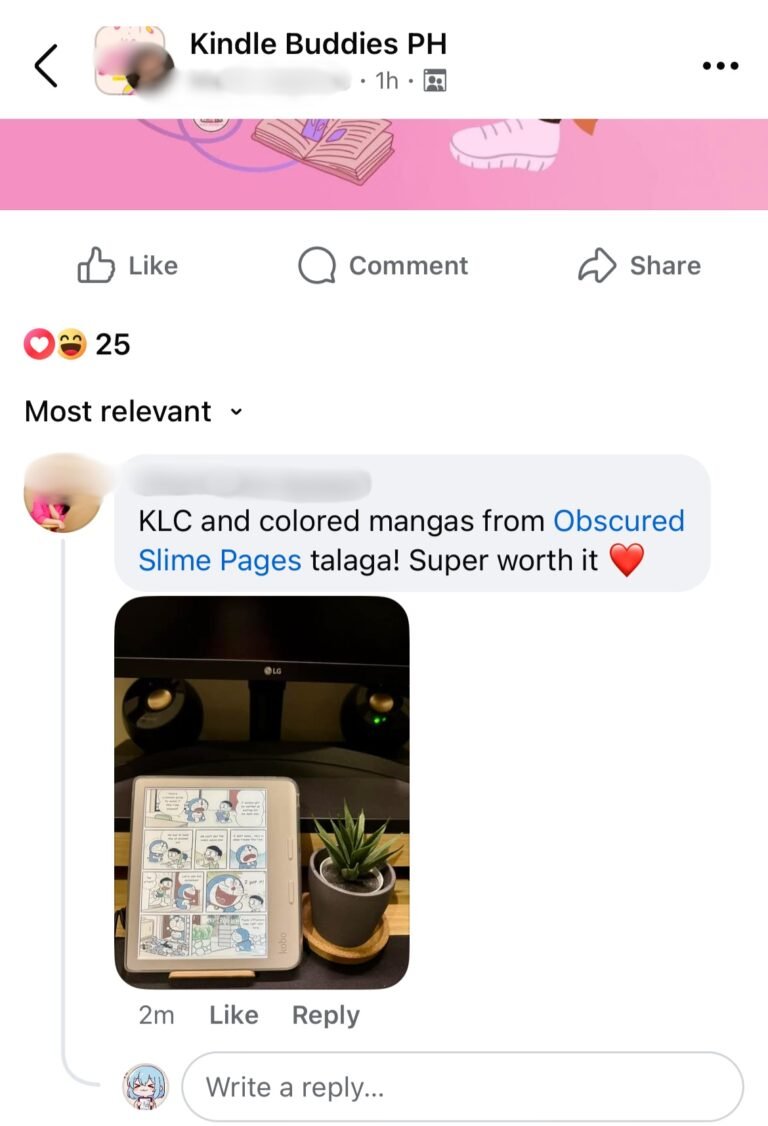768x1126 pixels.
Task: Open the commenter's avatar
Action: point(63,493)
